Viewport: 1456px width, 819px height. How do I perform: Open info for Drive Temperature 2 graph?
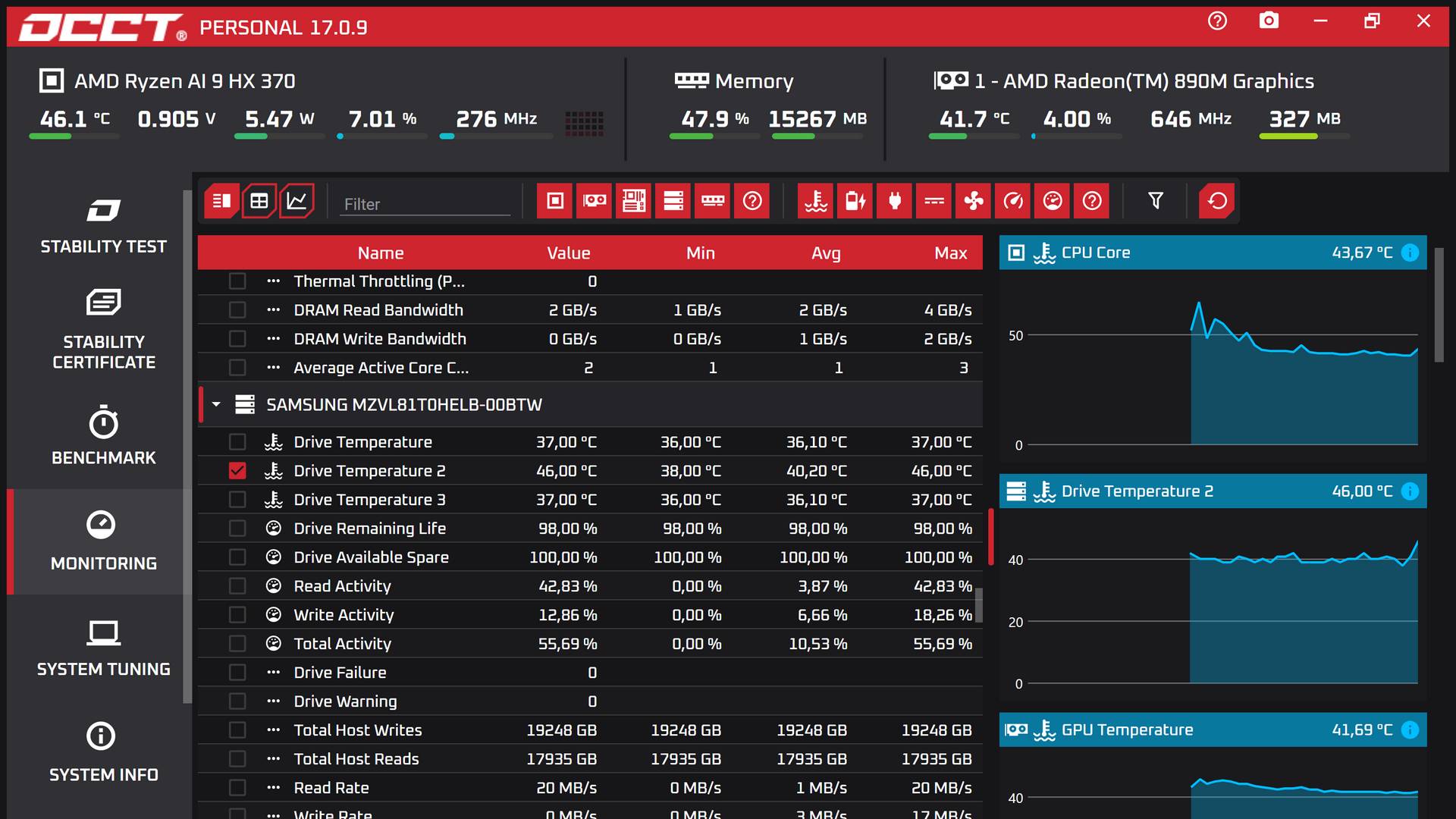pos(1410,491)
